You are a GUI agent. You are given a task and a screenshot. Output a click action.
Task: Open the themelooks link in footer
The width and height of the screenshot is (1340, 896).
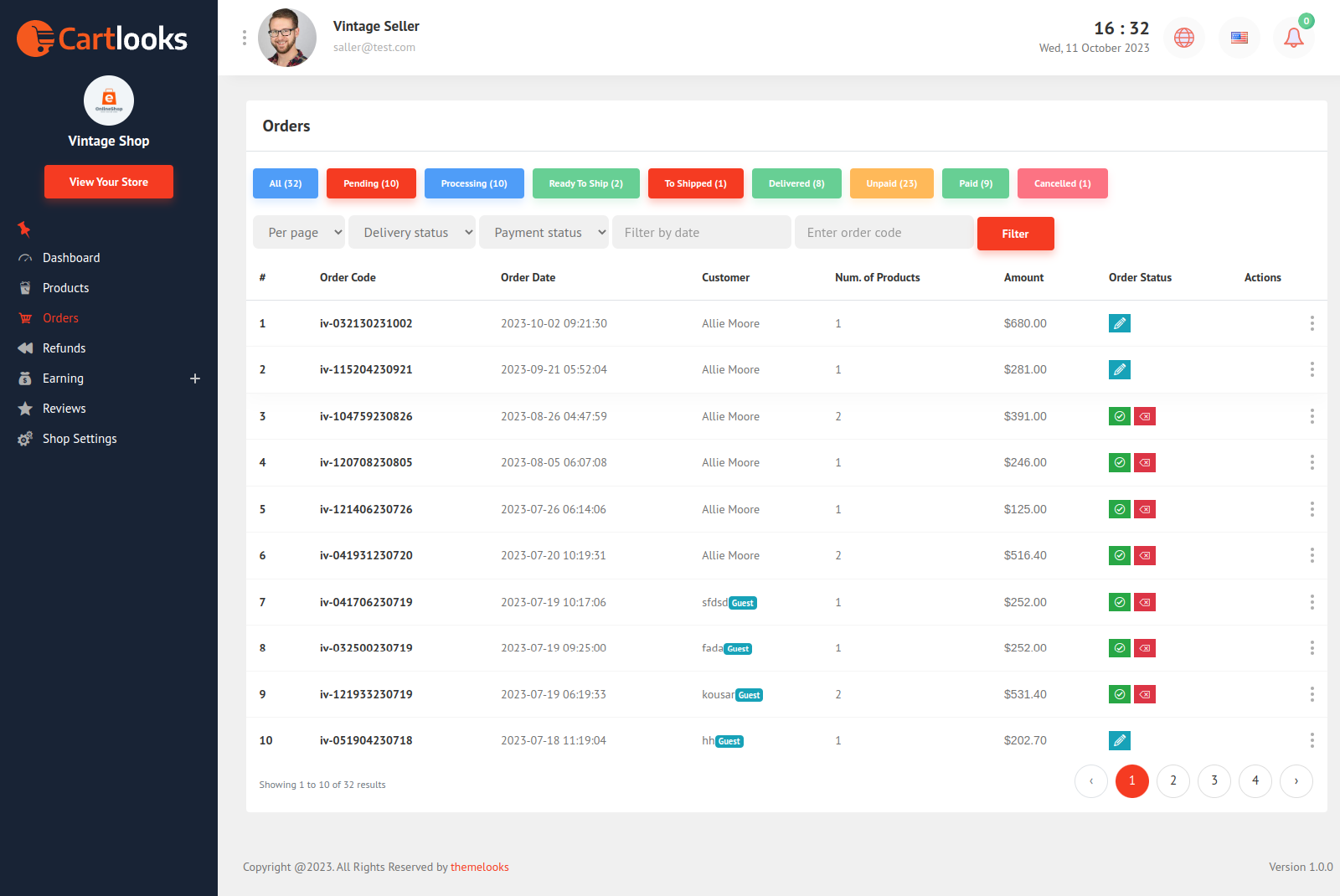pyautogui.click(x=479, y=867)
